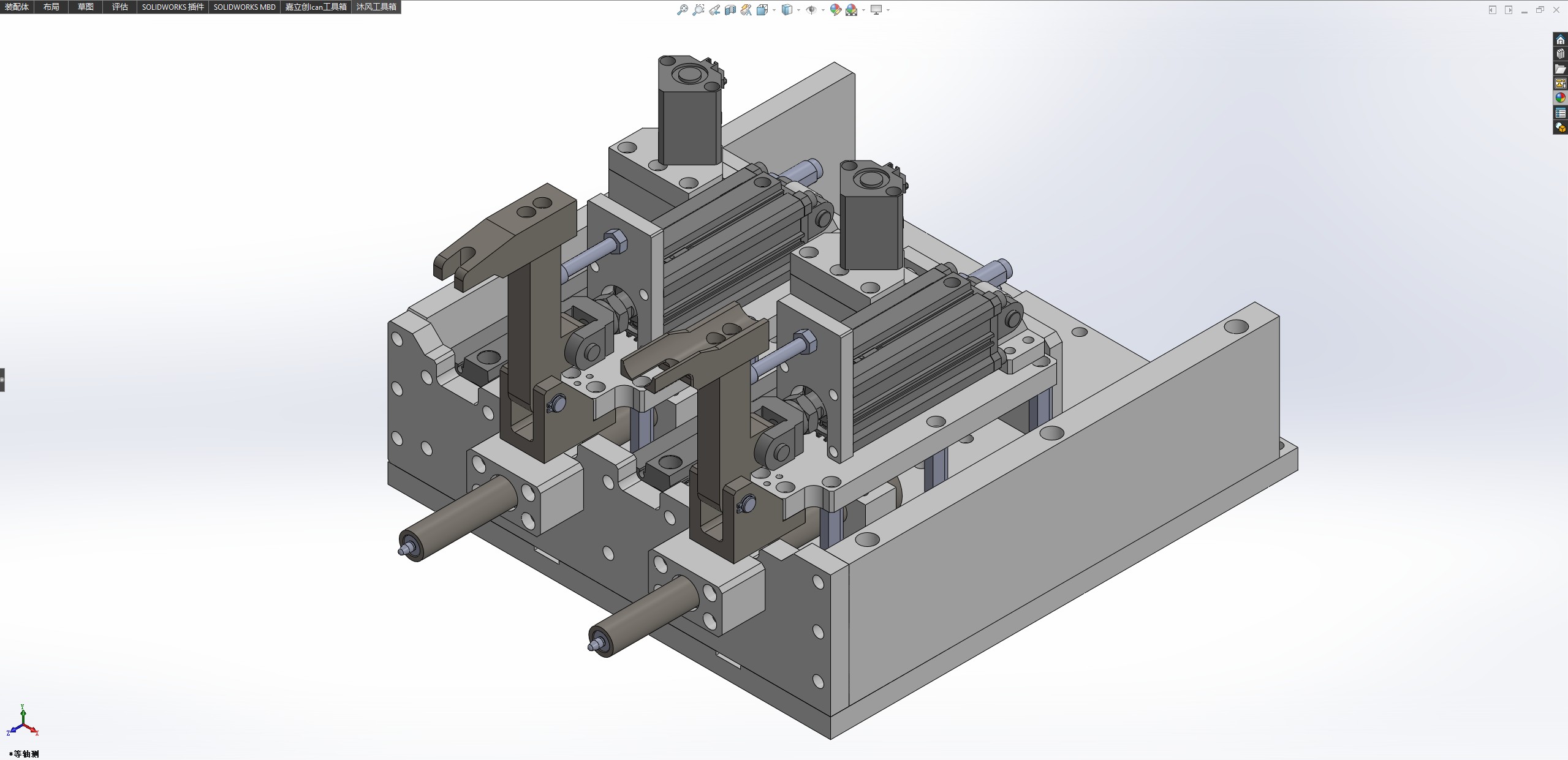The image size is (1568, 760).
Task: Click the View Orientation cube icon
Action: [x=762, y=10]
